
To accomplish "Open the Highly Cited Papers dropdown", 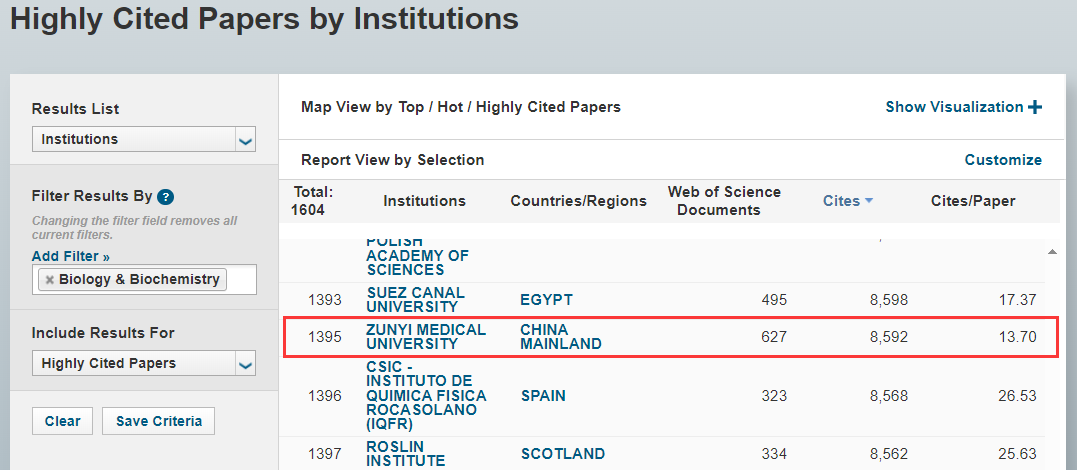I will pos(144,363).
